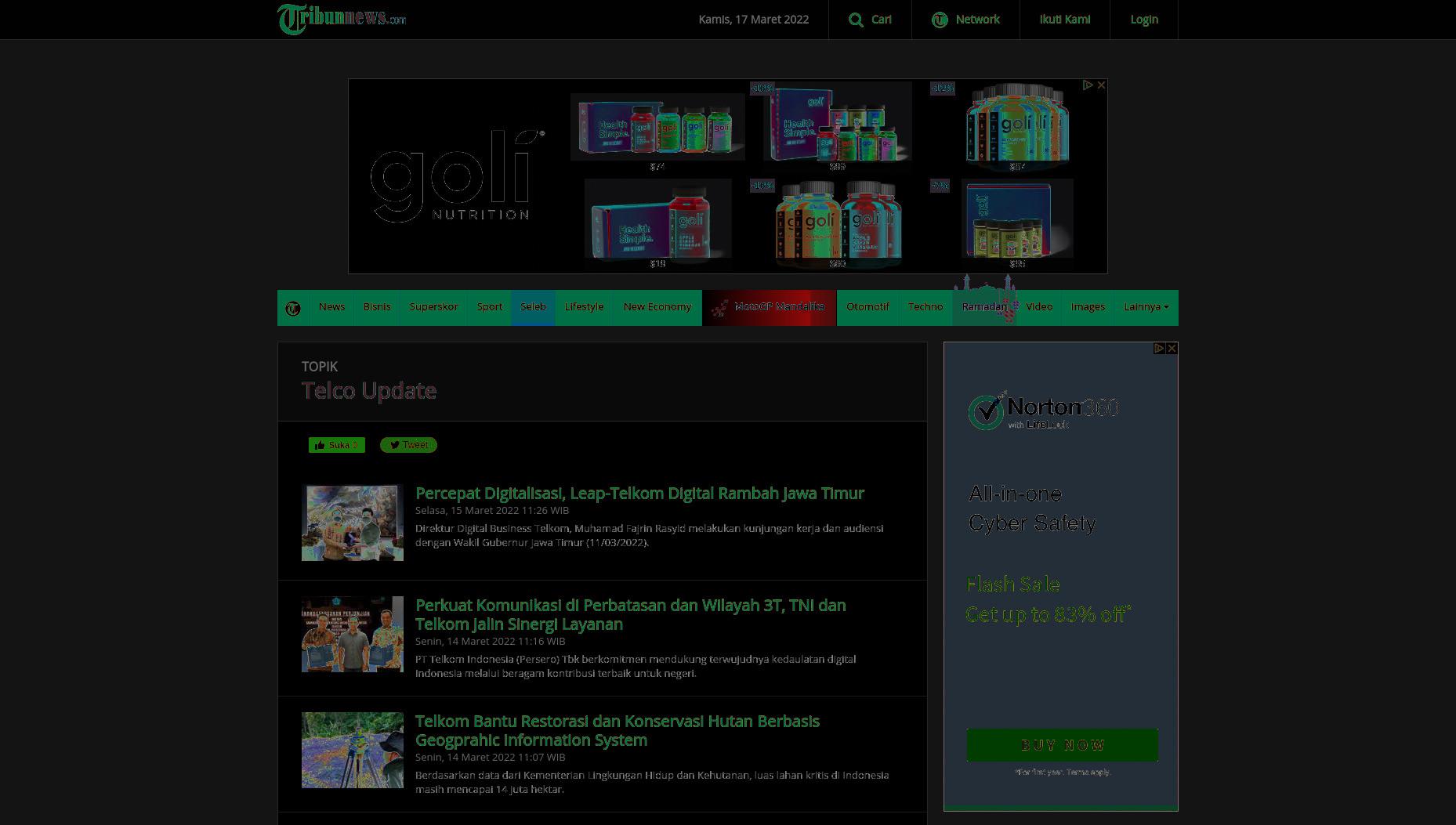The image size is (1456, 825).
Task: Click the Goli Nutrition logo in ad
Action: coord(457,176)
